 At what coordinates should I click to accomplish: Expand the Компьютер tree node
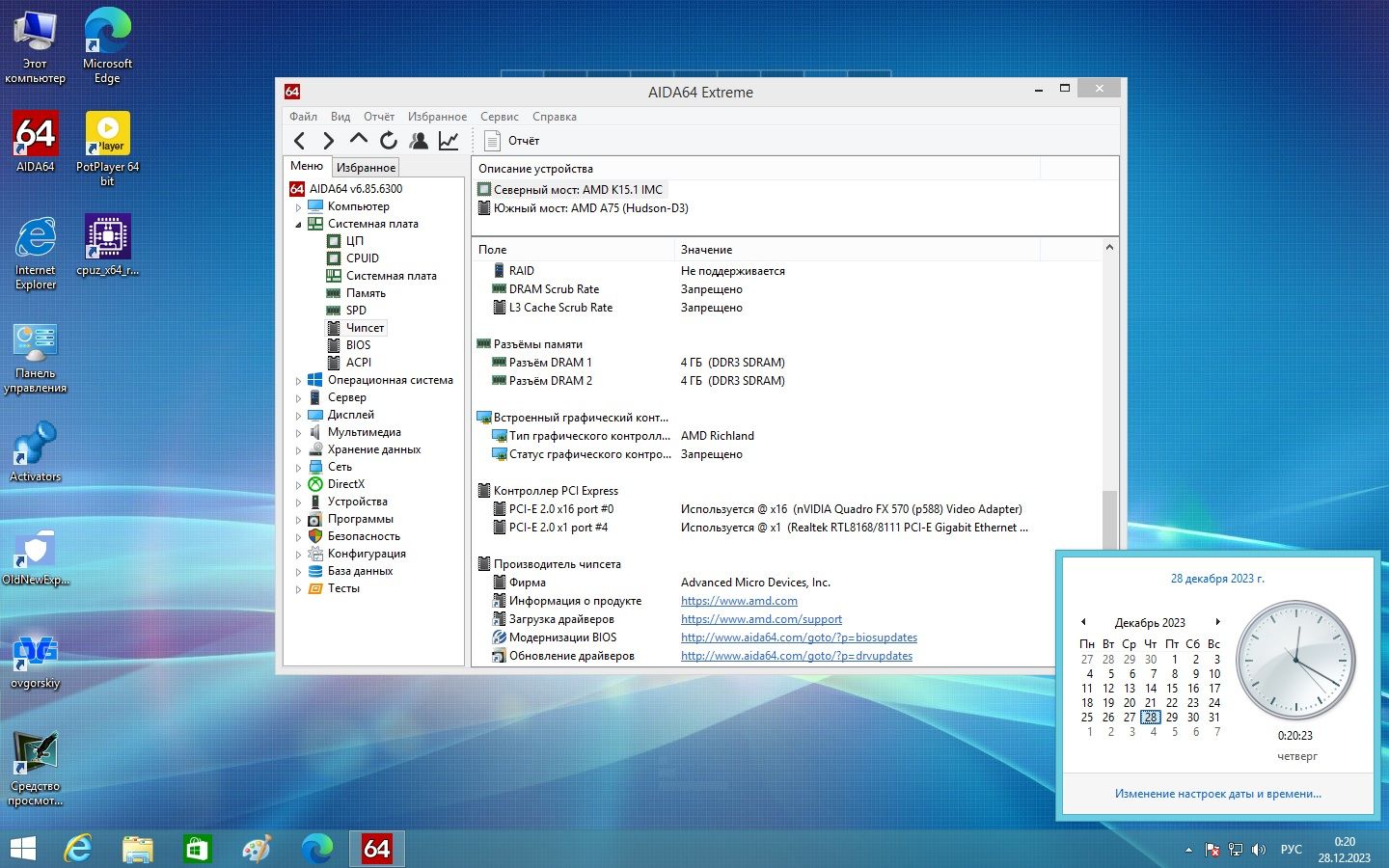298,206
